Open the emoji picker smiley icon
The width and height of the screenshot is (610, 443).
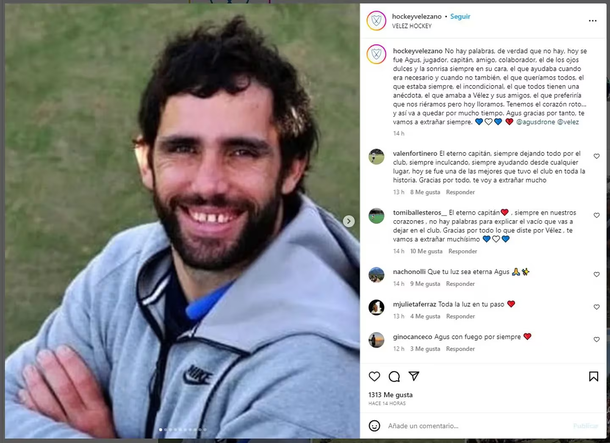tap(374, 425)
